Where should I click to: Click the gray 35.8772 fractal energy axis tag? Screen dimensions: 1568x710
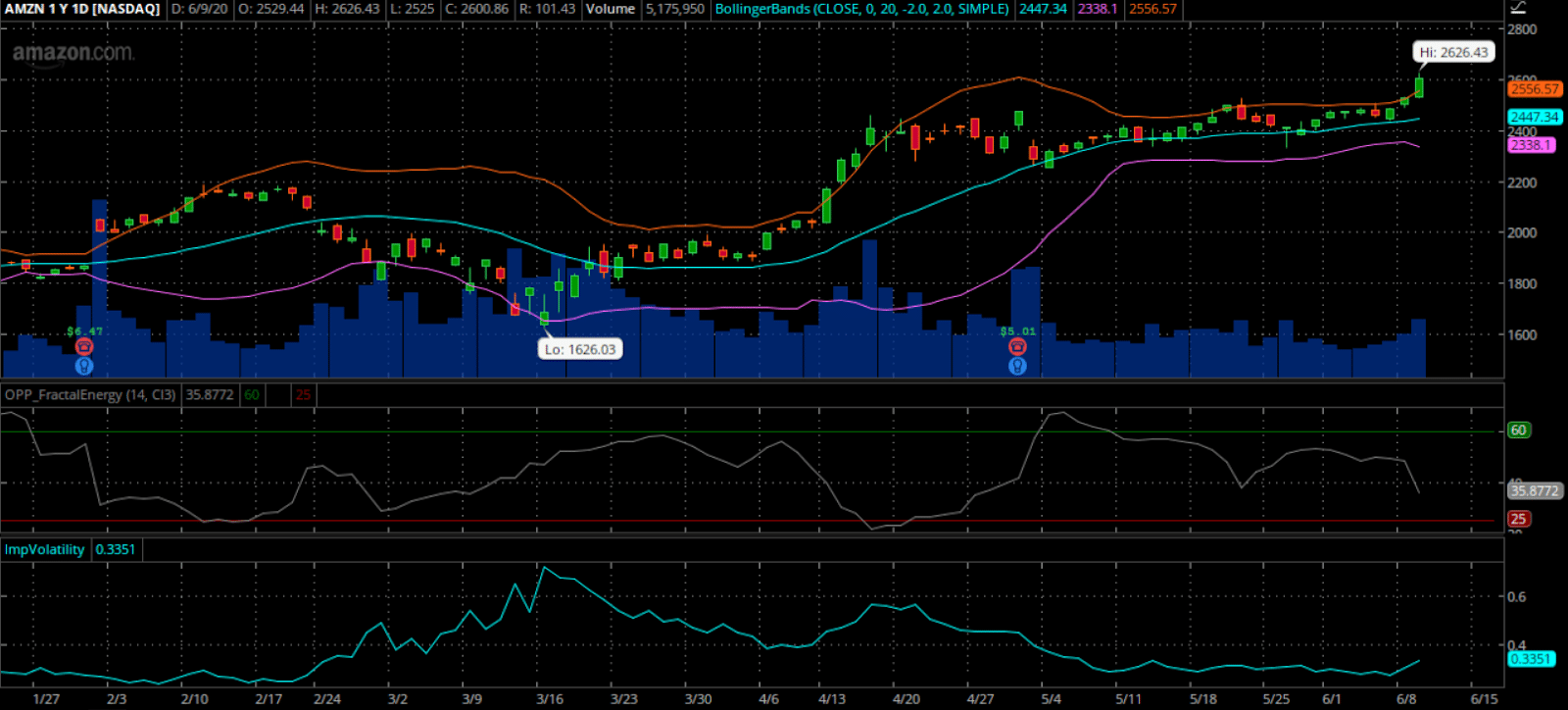(x=1534, y=491)
